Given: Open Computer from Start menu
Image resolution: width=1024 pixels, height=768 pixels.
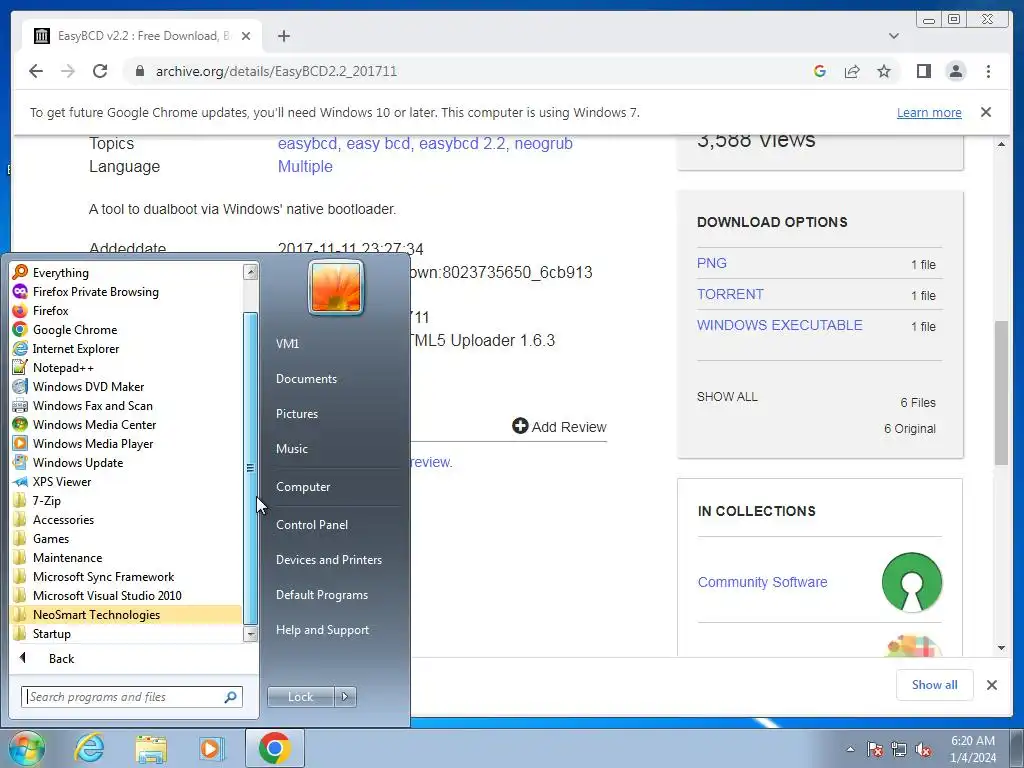Looking at the screenshot, I should point(303,487).
